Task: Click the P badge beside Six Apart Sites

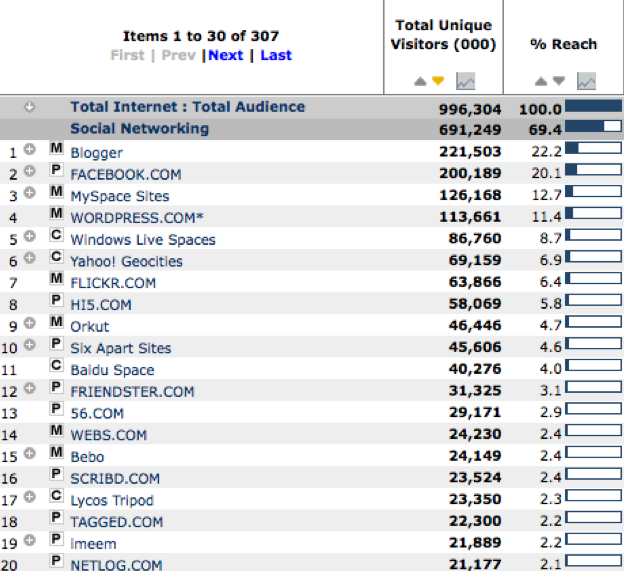Action: (57, 344)
